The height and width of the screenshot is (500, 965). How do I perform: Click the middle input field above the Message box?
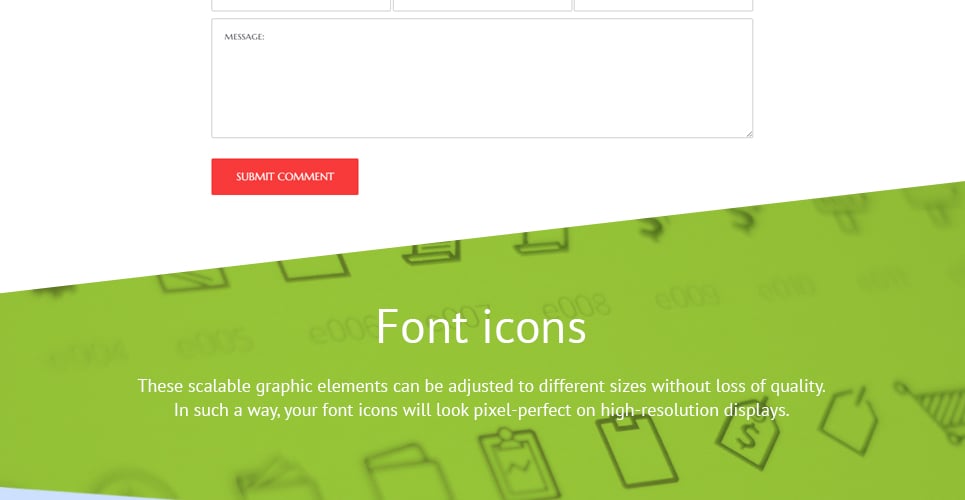pyautogui.click(x=482, y=5)
